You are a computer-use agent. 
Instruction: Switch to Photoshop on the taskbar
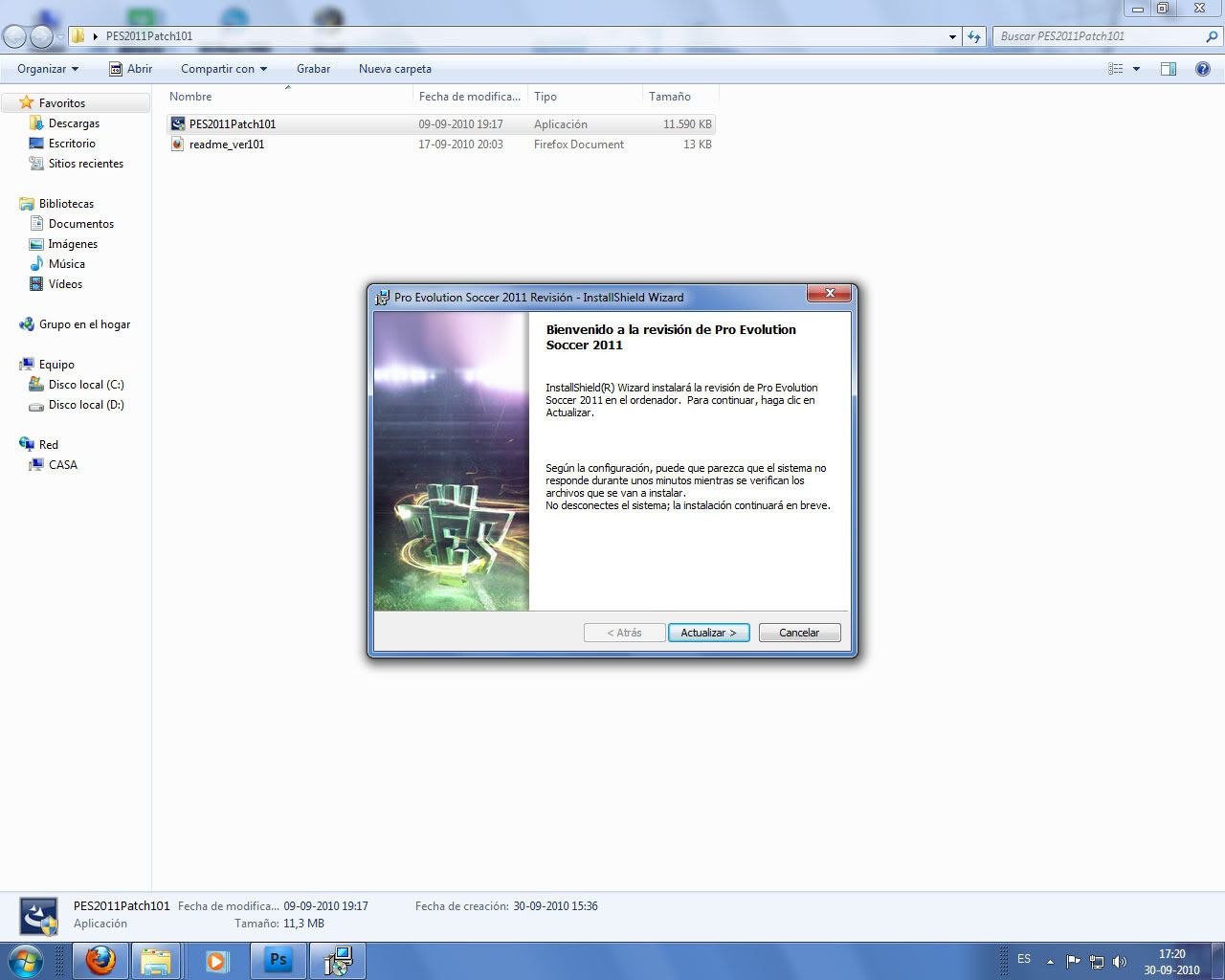click(278, 960)
